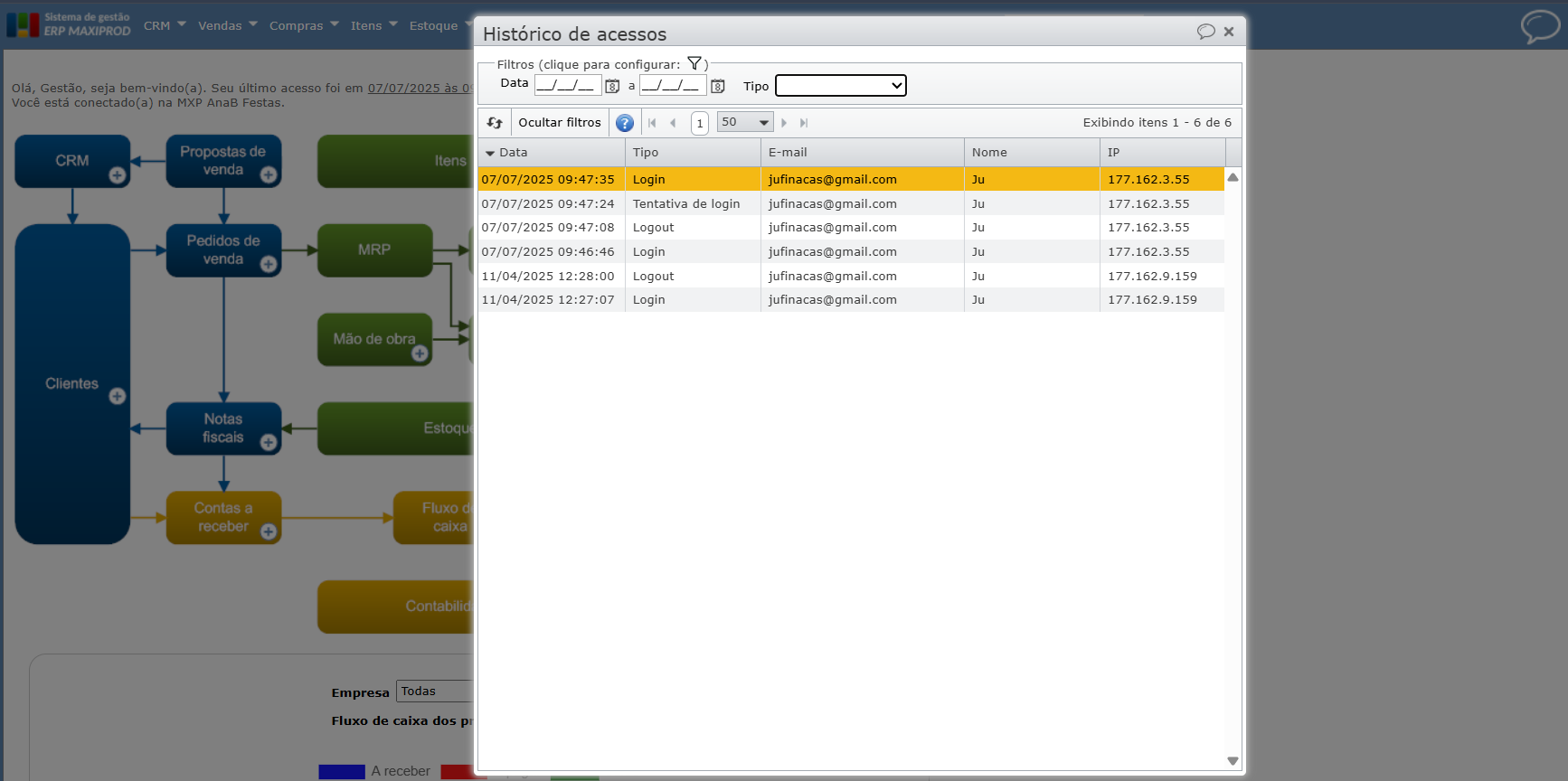Go to the first page of results

[652, 123]
